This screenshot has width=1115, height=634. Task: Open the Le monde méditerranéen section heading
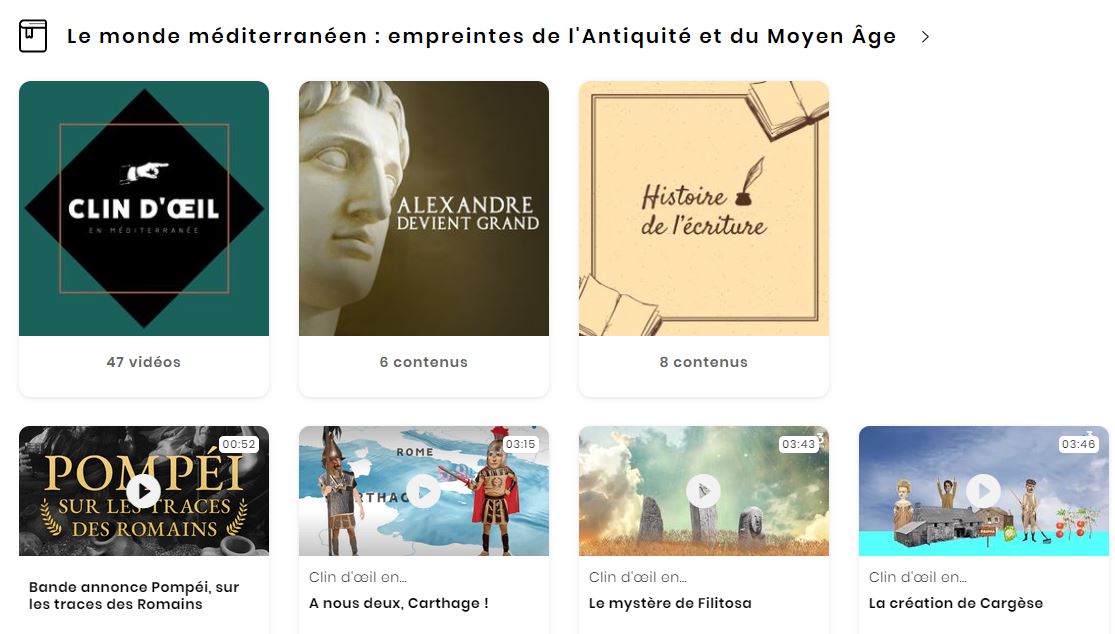click(481, 36)
